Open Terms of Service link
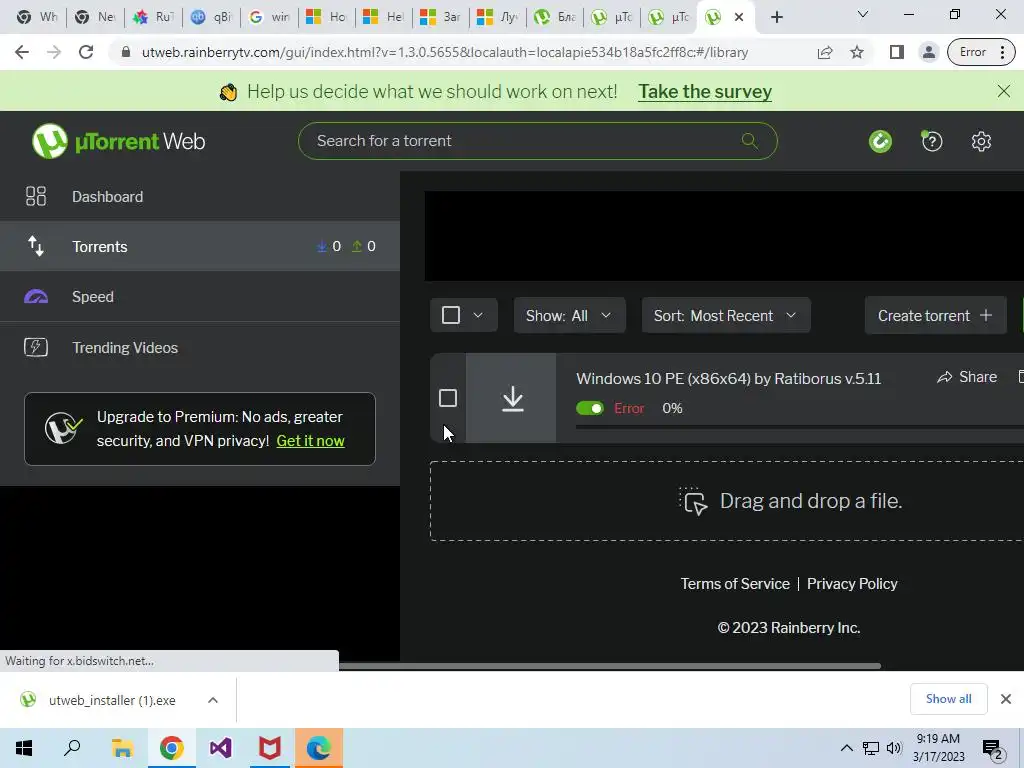The image size is (1024, 768). pos(735,584)
